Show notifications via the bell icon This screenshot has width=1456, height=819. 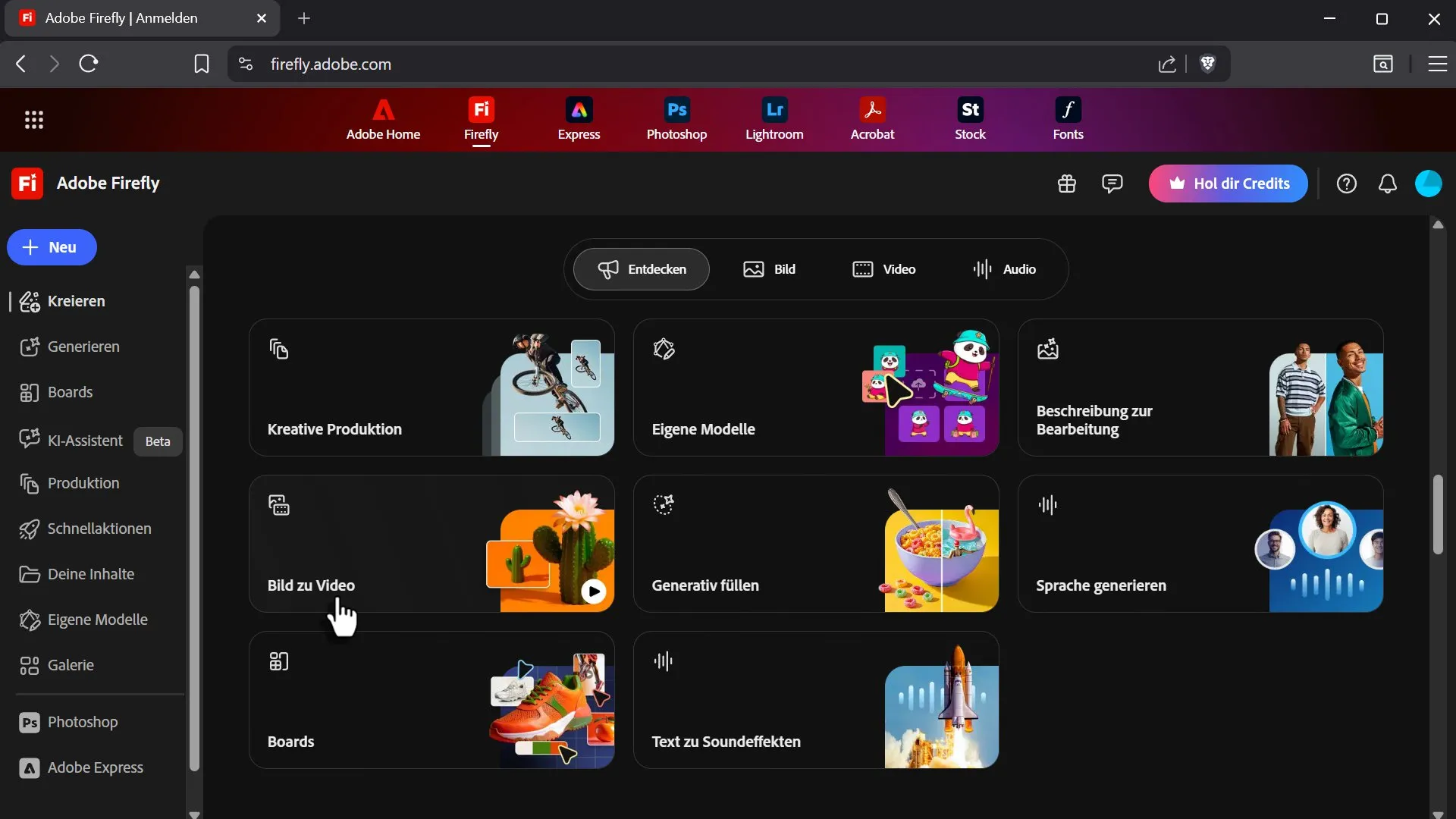1387,184
